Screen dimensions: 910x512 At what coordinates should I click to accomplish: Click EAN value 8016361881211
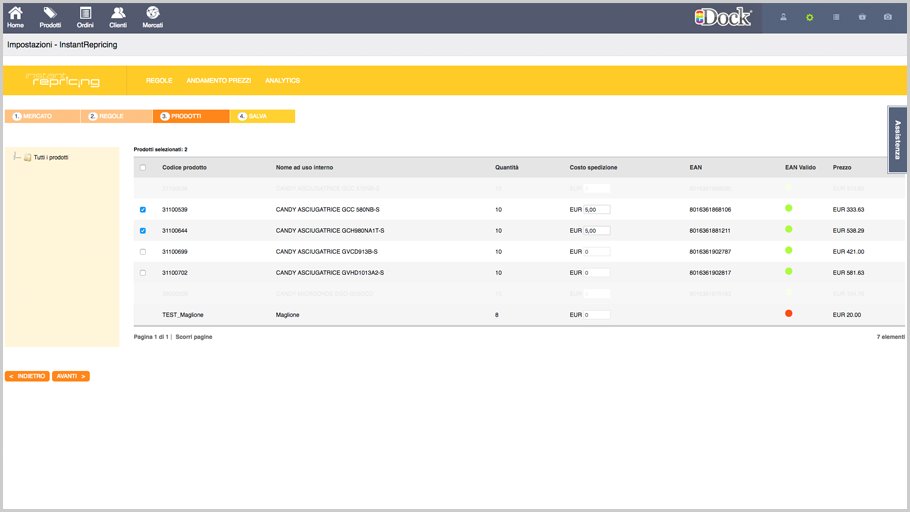coord(710,230)
